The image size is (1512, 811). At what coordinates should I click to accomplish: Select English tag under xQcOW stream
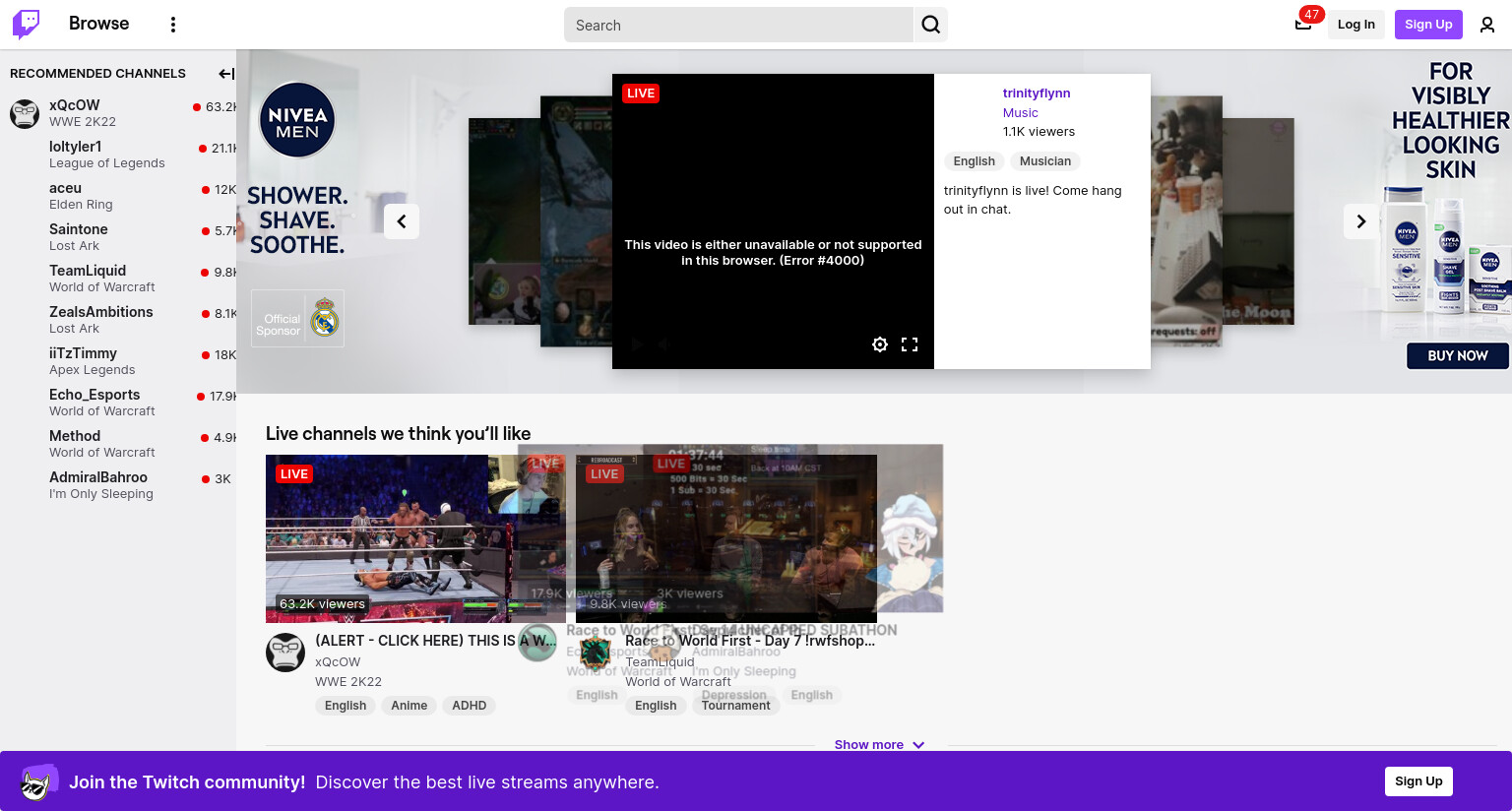346,706
